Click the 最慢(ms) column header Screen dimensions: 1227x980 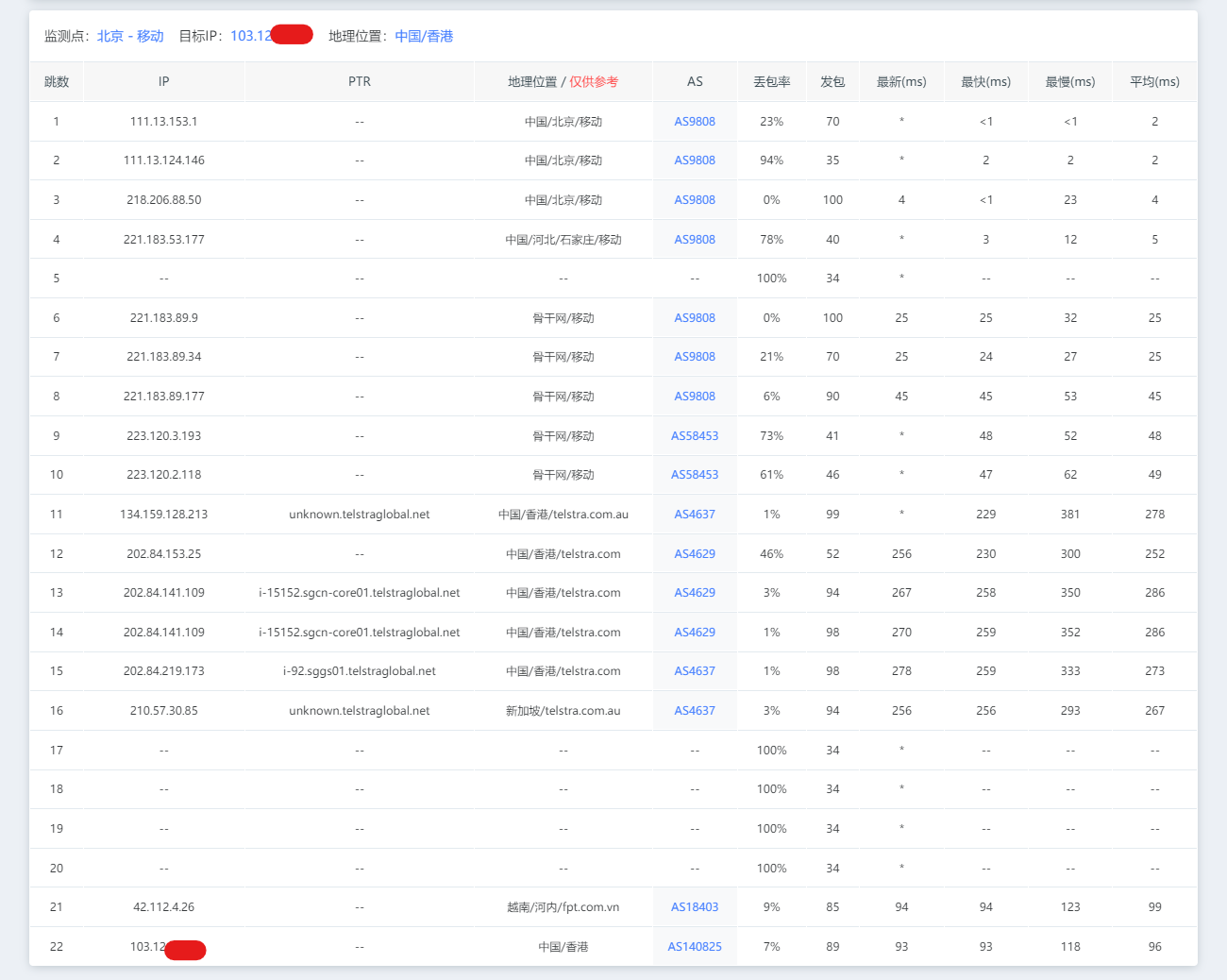[x=1070, y=82]
